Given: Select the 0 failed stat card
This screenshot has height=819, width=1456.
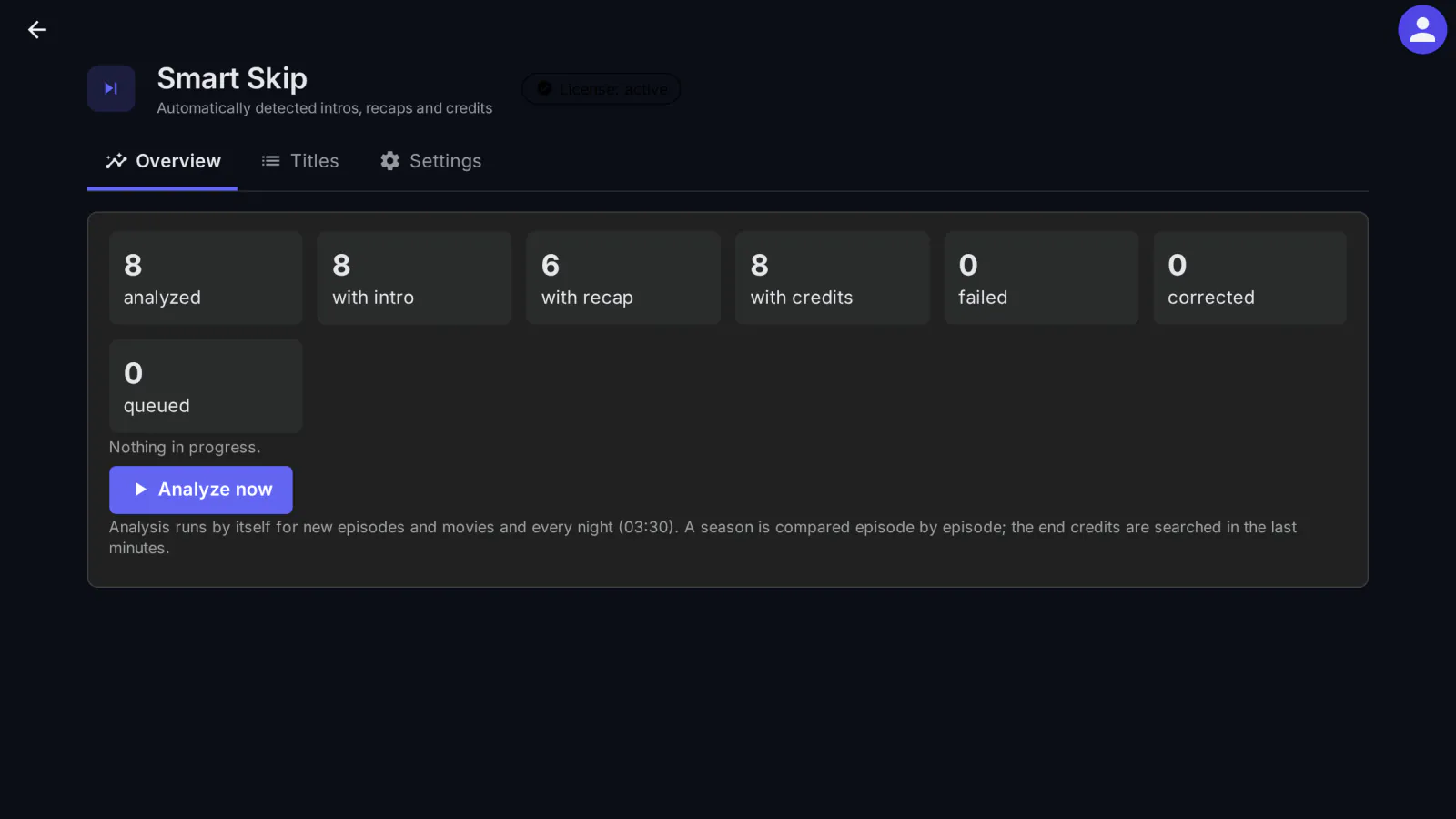Looking at the screenshot, I should tap(1041, 278).
